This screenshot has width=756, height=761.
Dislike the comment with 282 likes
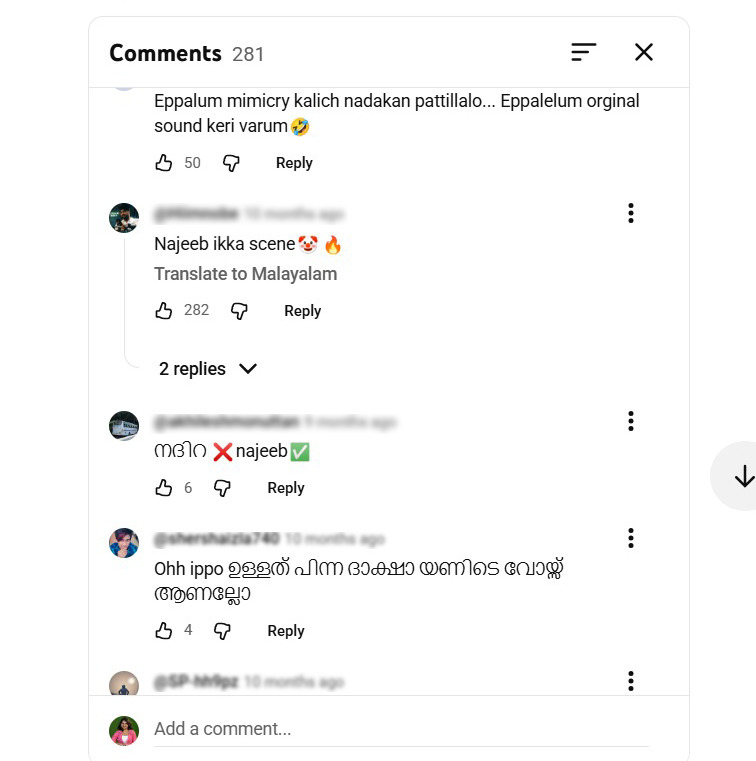point(239,311)
